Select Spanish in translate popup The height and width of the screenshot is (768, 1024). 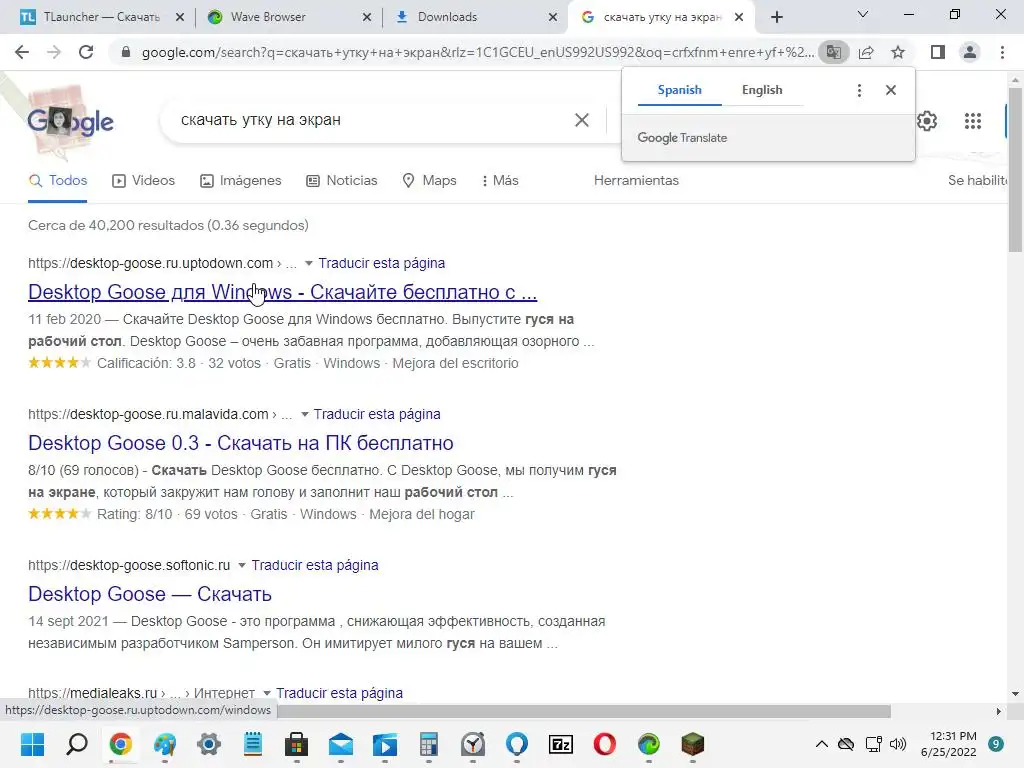click(679, 90)
